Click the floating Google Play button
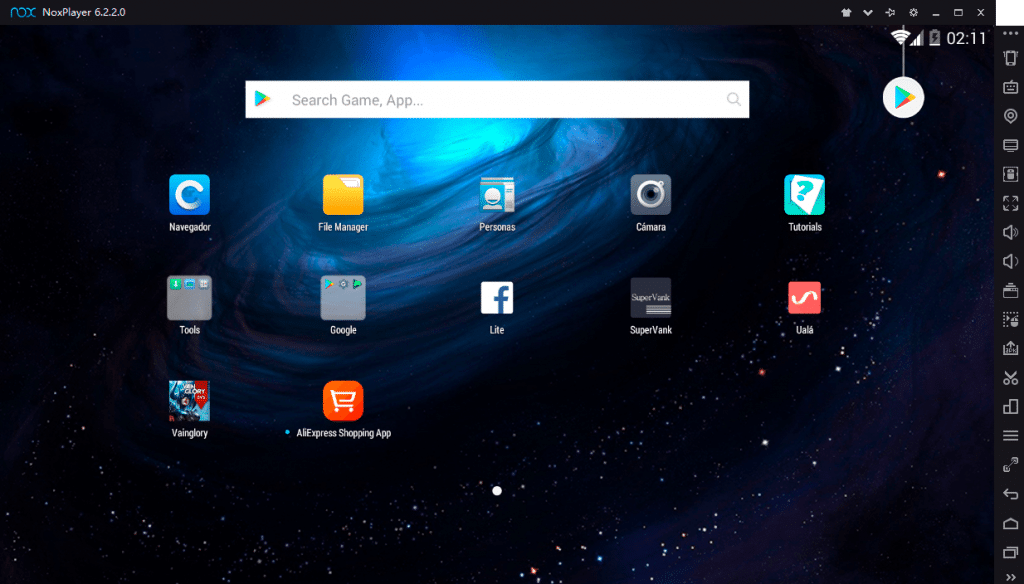Image resolution: width=1024 pixels, height=584 pixels. 903,97
